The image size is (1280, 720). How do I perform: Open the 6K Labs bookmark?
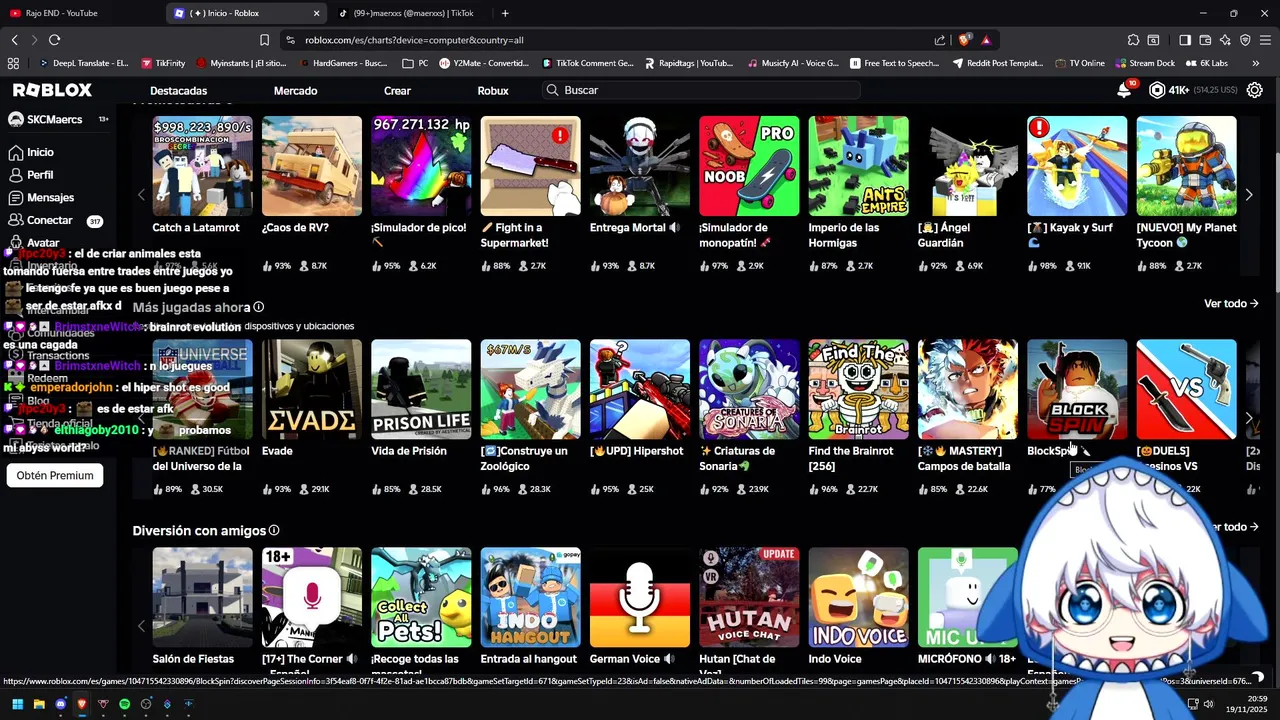[1206, 63]
